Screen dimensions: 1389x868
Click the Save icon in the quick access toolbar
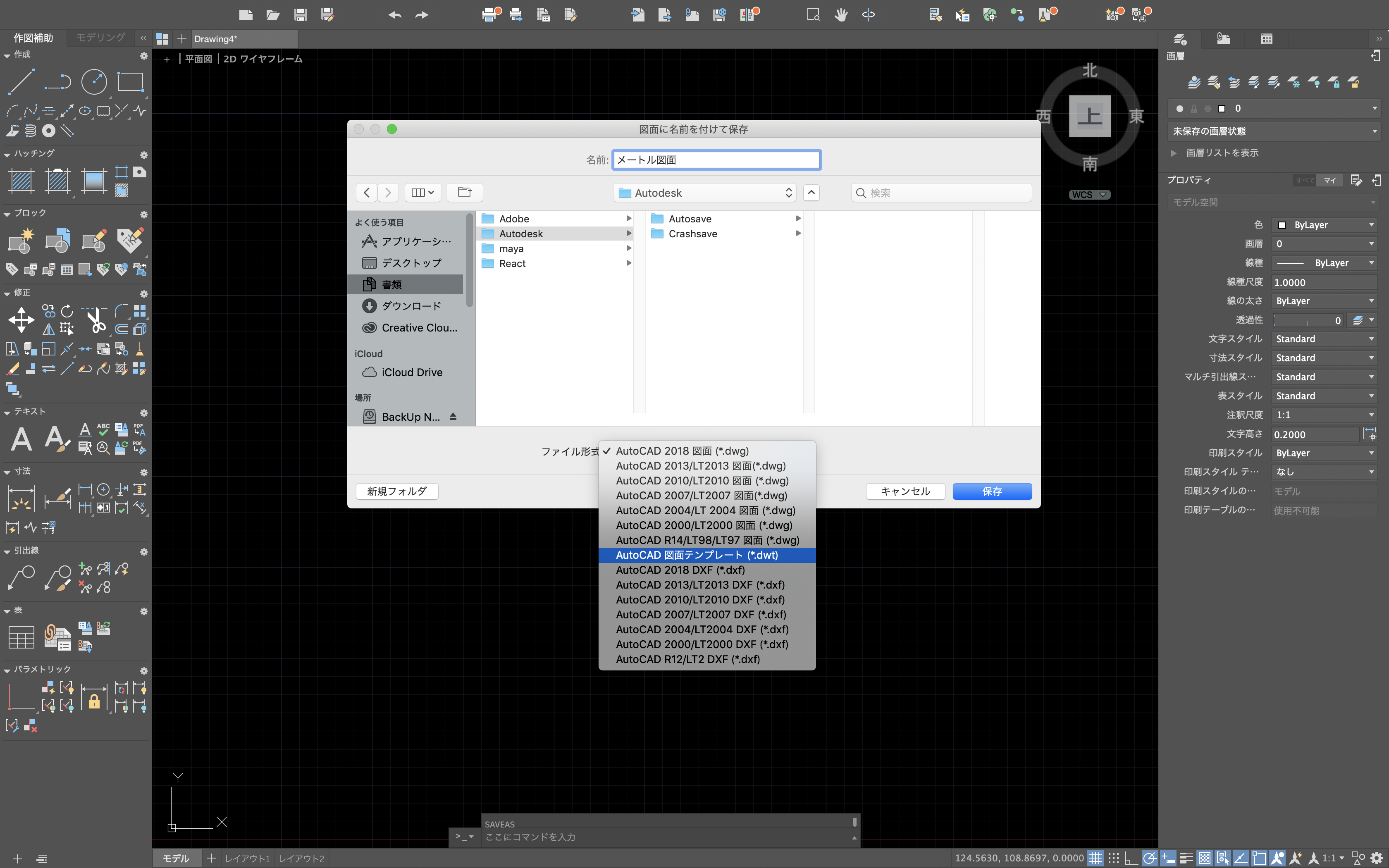[x=300, y=14]
